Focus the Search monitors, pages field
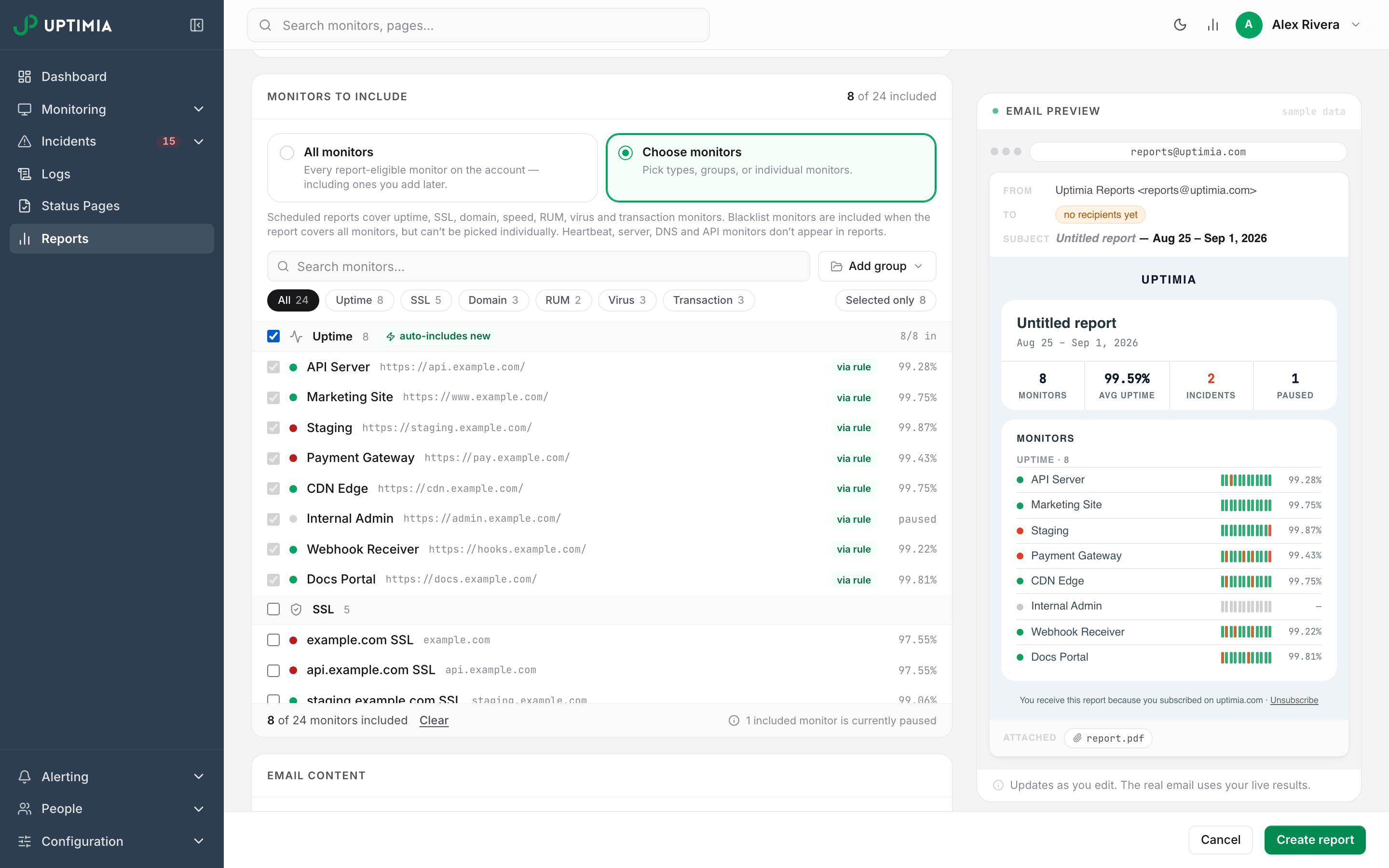Viewport: 1389px width, 868px height. point(478,25)
